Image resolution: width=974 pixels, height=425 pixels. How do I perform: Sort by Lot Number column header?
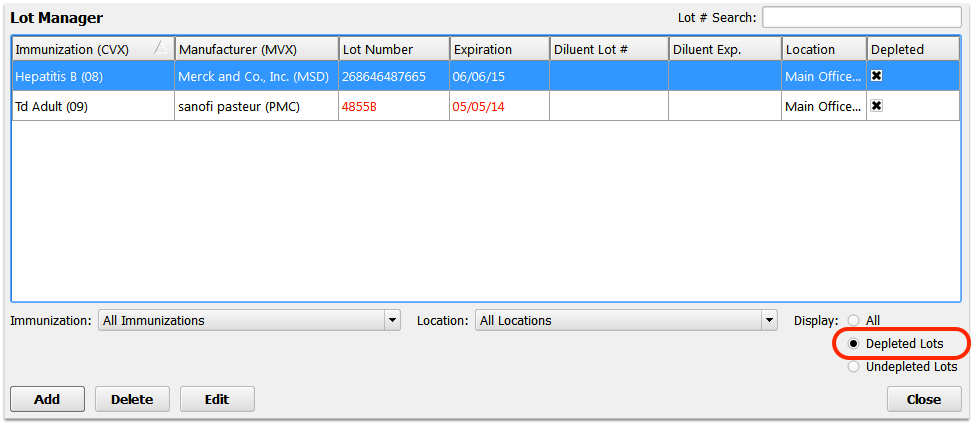pos(394,49)
